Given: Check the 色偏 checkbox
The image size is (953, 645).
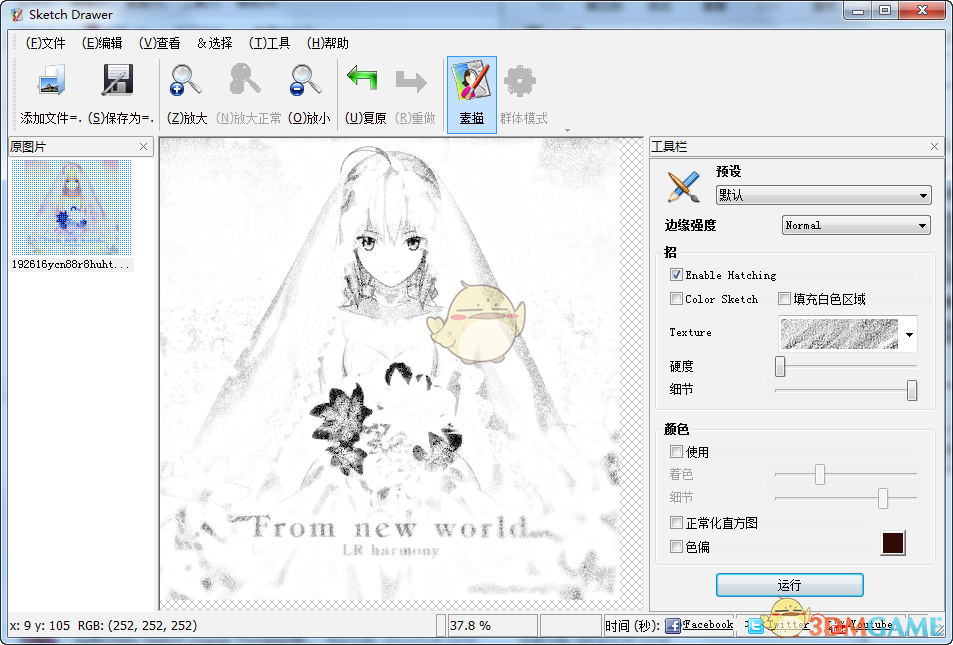Looking at the screenshot, I should pos(676,547).
